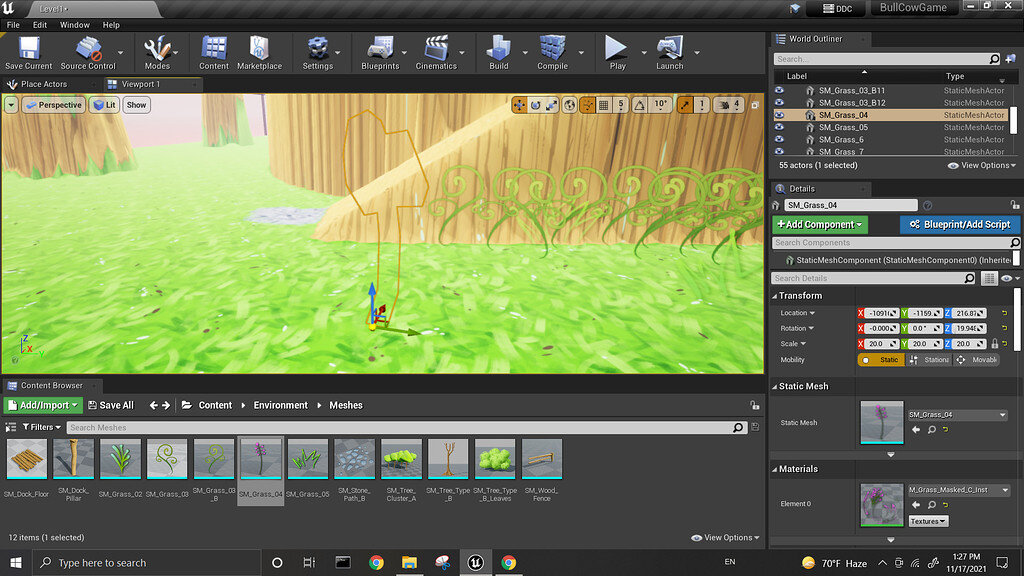Image resolution: width=1024 pixels, height=576 pixels.
Task: Open the Add Component dropdown
Action: (820, 225)
